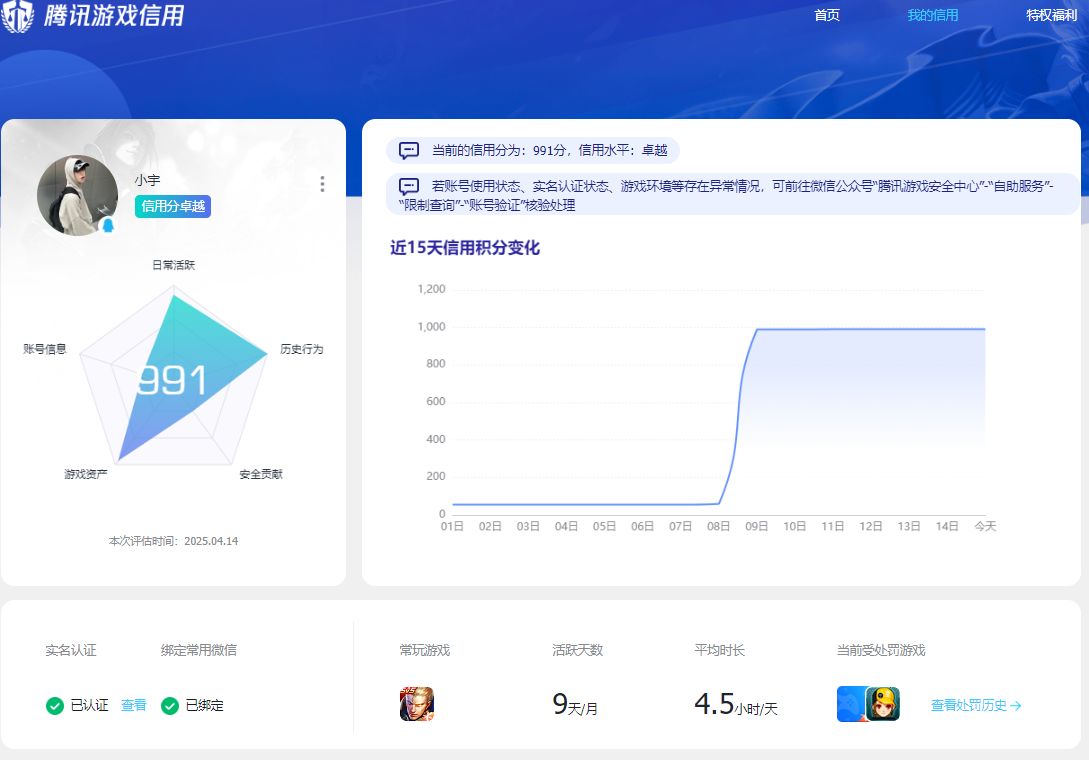Viewport: 1089px width, 760px height.
Task: Click the chat icon beside account status notice
Action: (409, 186)
